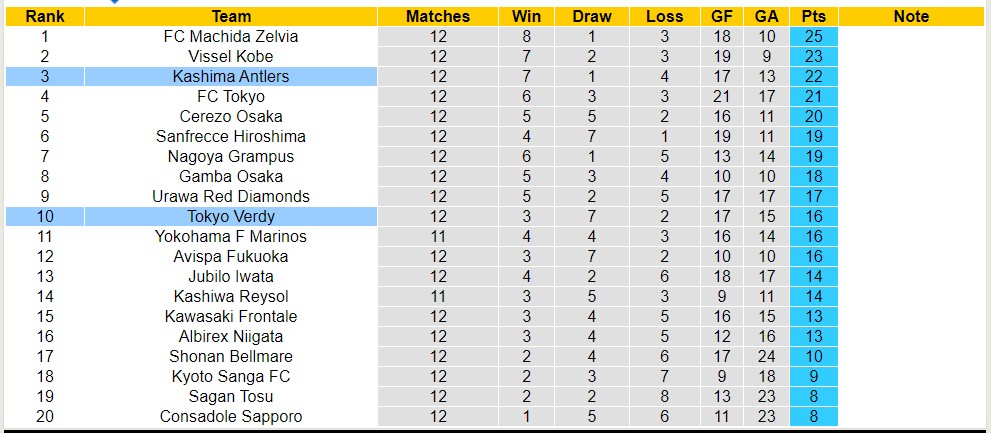This screenshot has height=433, width=991.
Task: Open the Consadole Sapporo team link
Action: [x=231, y=416]
